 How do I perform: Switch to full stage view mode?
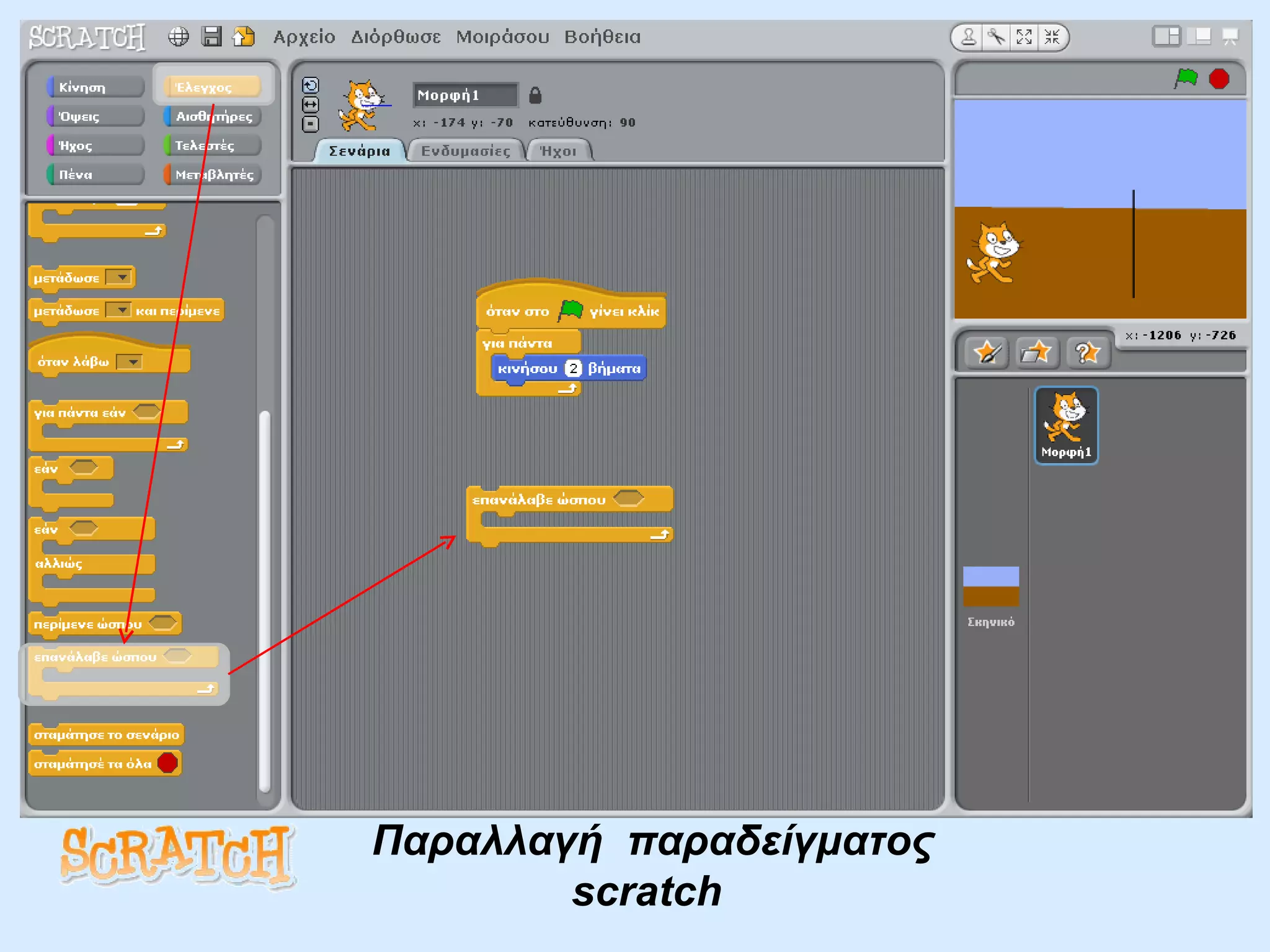(1199, 37)
